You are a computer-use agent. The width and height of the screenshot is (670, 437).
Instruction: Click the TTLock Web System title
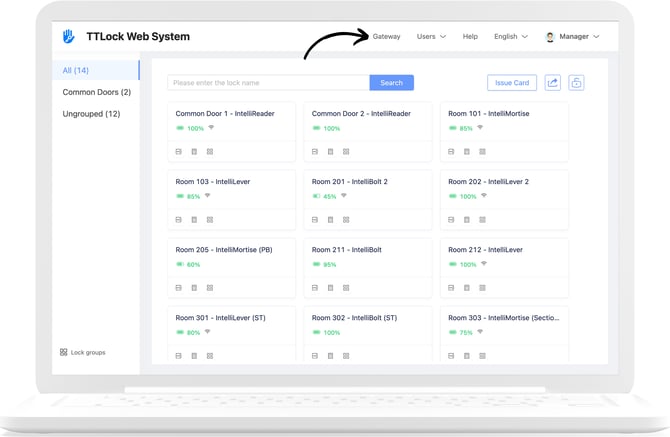pos(138,36)
